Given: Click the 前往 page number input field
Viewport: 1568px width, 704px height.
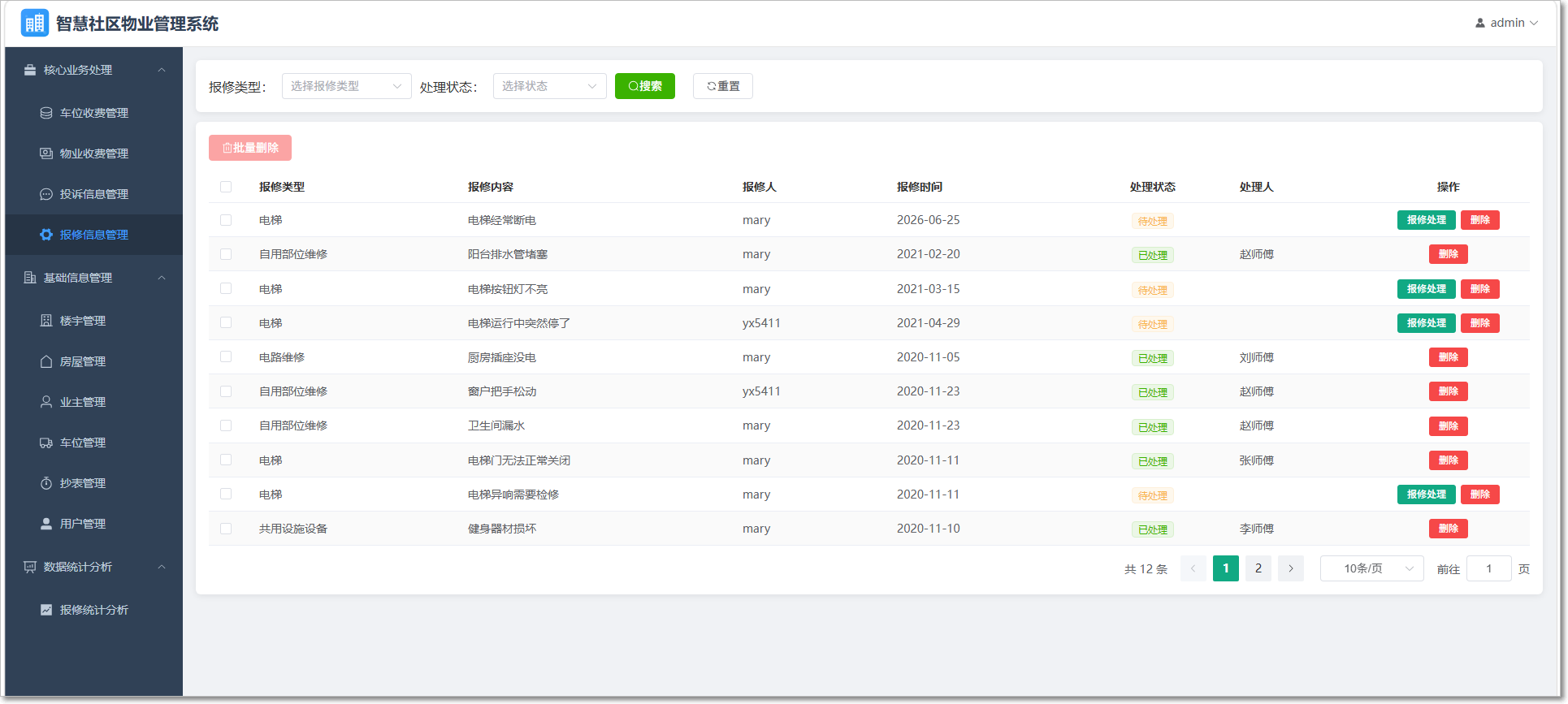Looking at the screenshot, I should point(1489,568).
